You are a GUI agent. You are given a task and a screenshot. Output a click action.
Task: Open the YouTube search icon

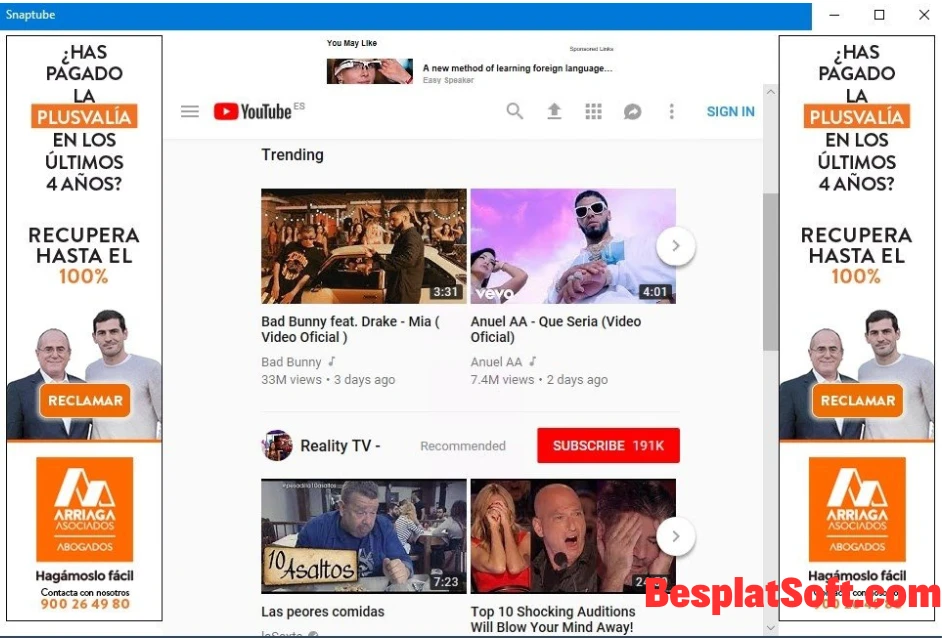[514, 111]
